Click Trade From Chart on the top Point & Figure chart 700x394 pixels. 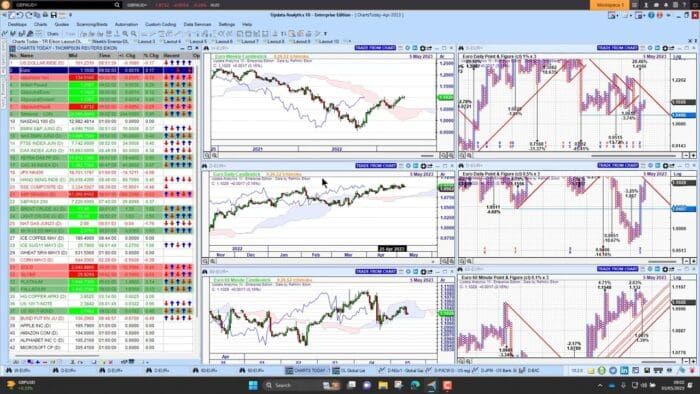617,48
